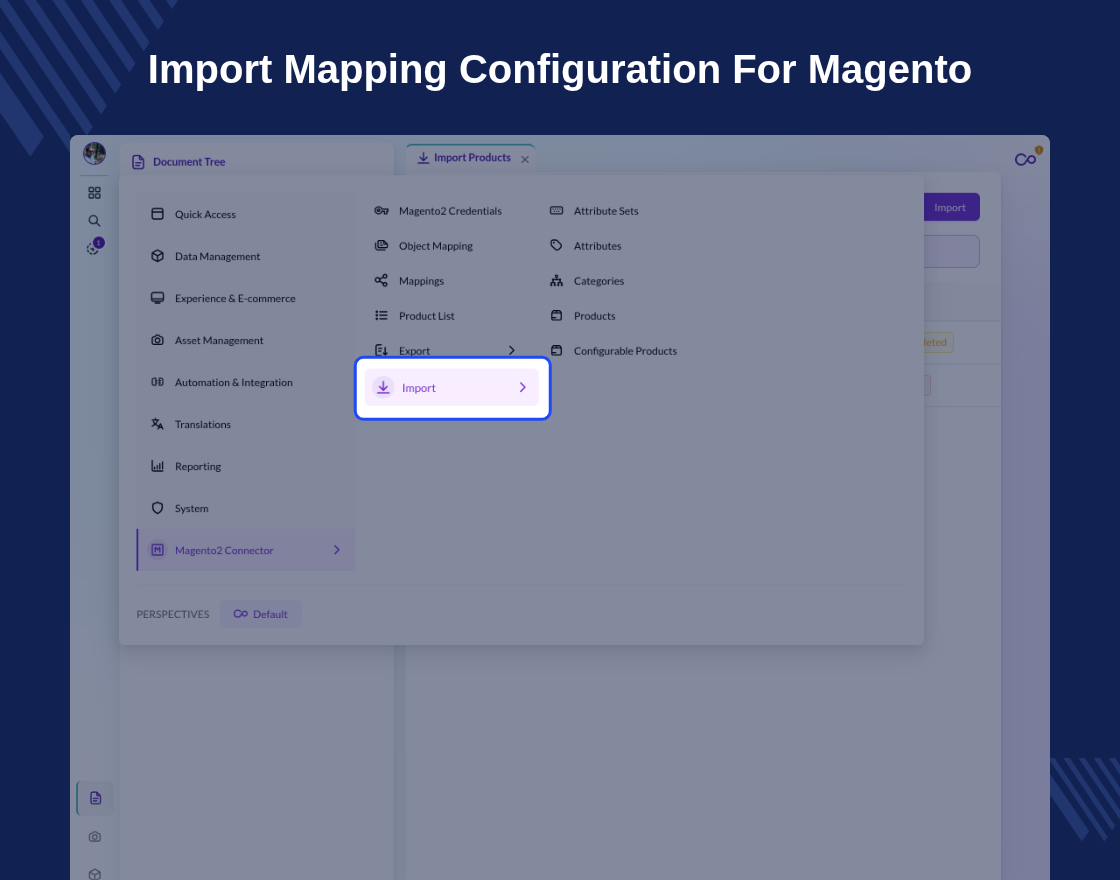
Task: Click the Asset Management camera icon
Action: coord(158,340)
